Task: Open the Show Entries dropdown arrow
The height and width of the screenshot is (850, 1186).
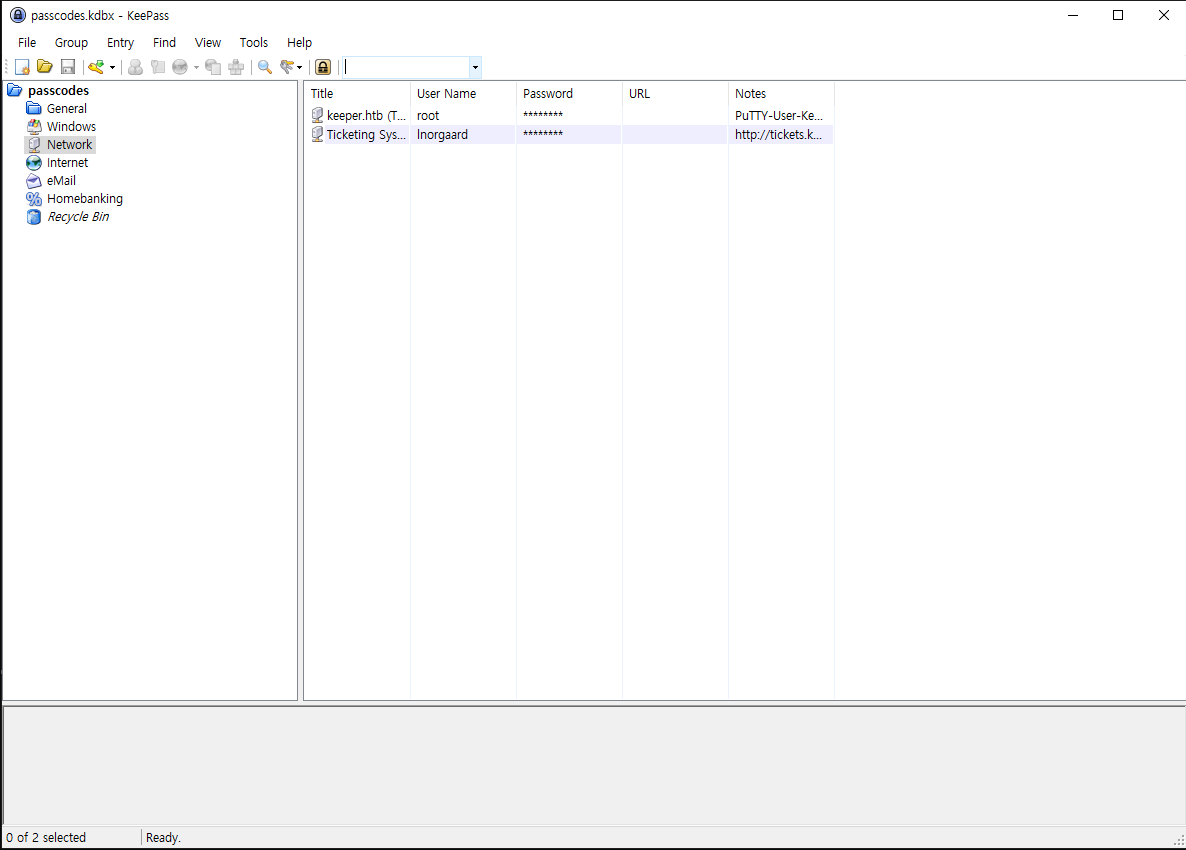Action: click(300, 67)
